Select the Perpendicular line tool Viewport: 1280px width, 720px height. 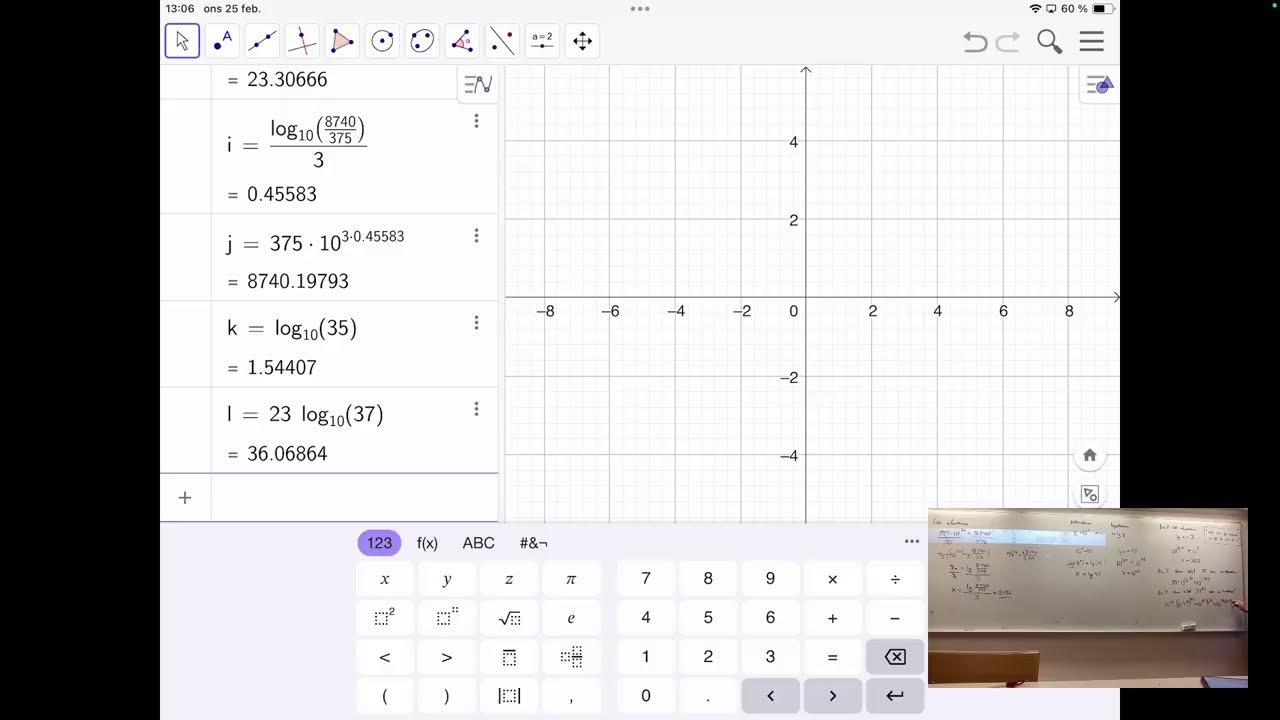click(302, 41)
